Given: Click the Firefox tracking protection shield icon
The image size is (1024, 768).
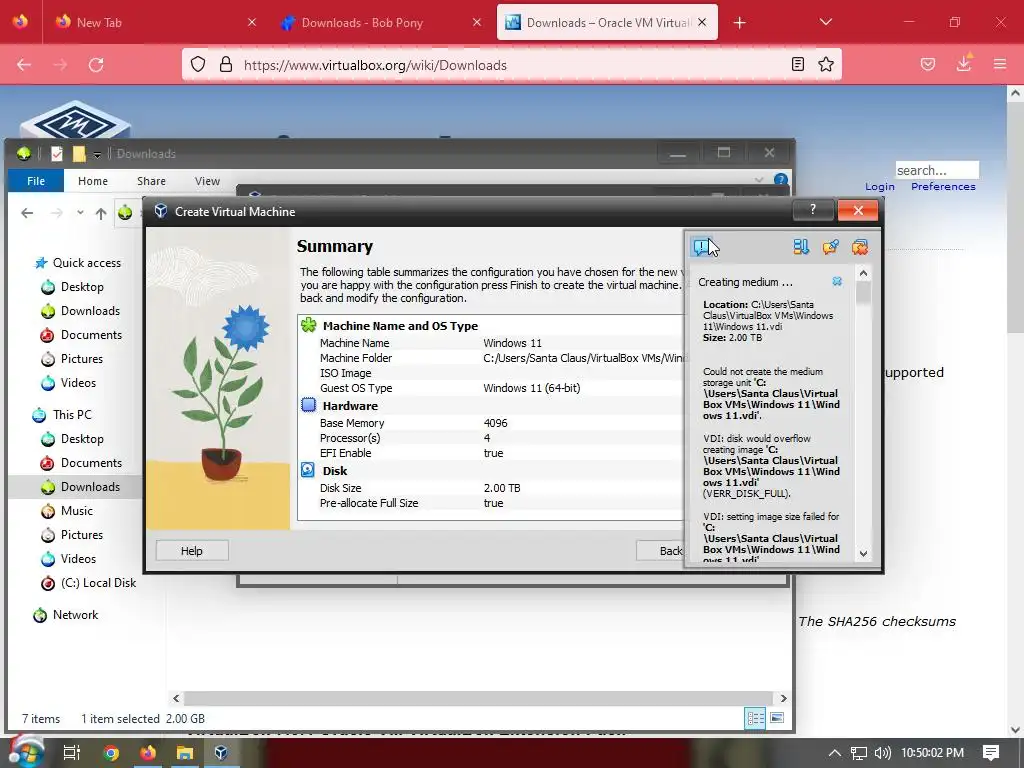Looking at the screenshot, I should pos(198,65).
